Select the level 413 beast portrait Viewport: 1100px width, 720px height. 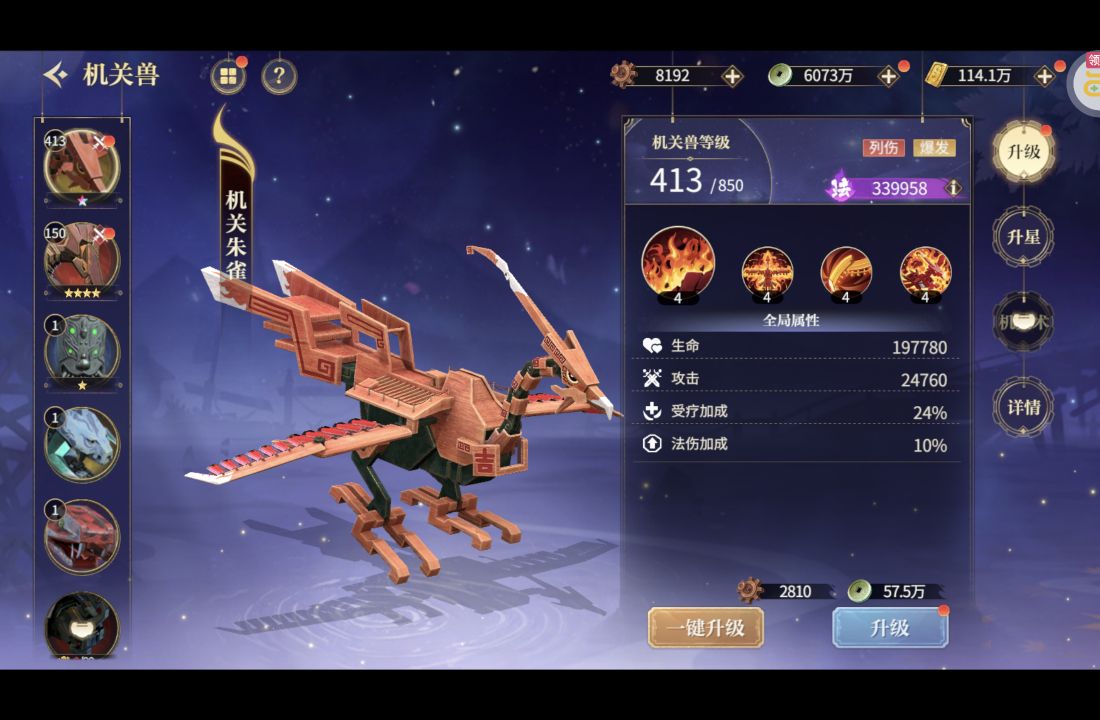pos(82,166)
